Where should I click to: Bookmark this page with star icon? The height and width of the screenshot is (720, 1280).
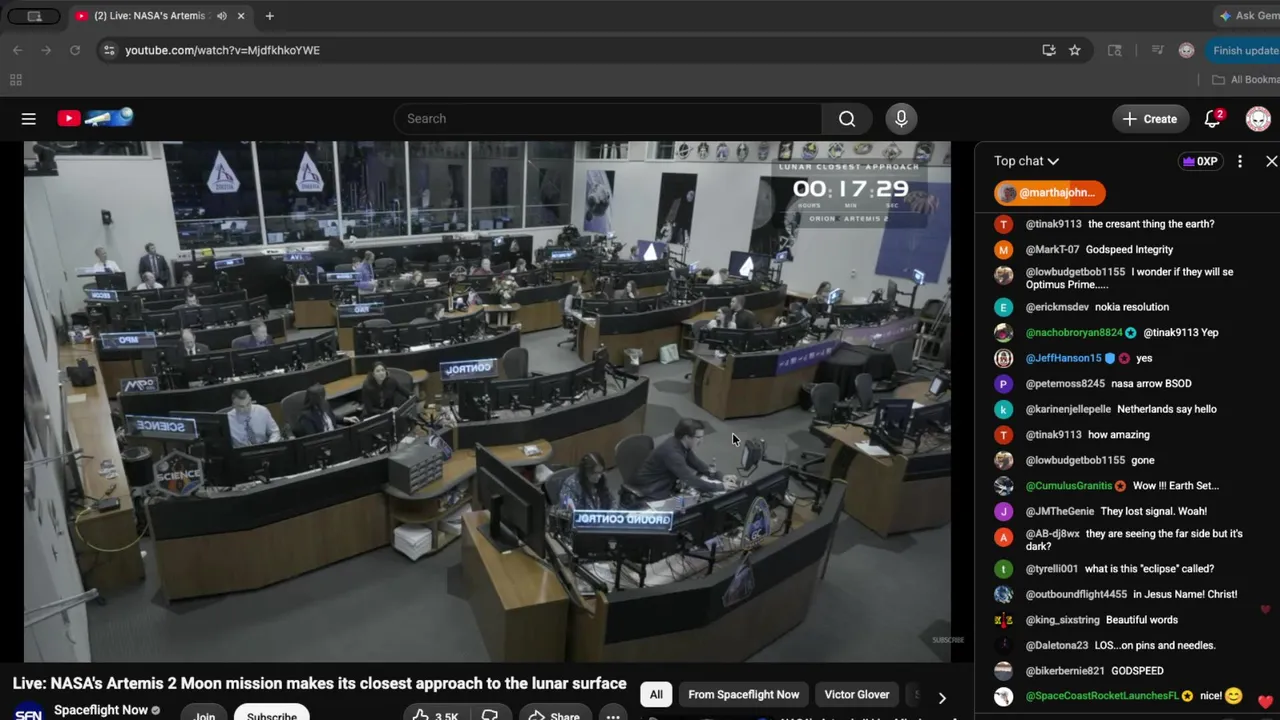(1075, 50)
